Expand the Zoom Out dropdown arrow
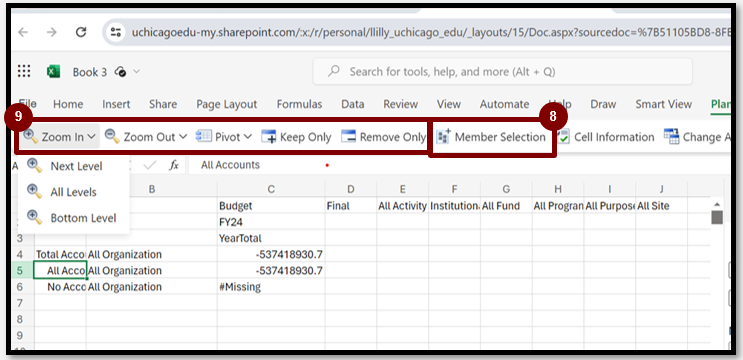 point(183,137)
